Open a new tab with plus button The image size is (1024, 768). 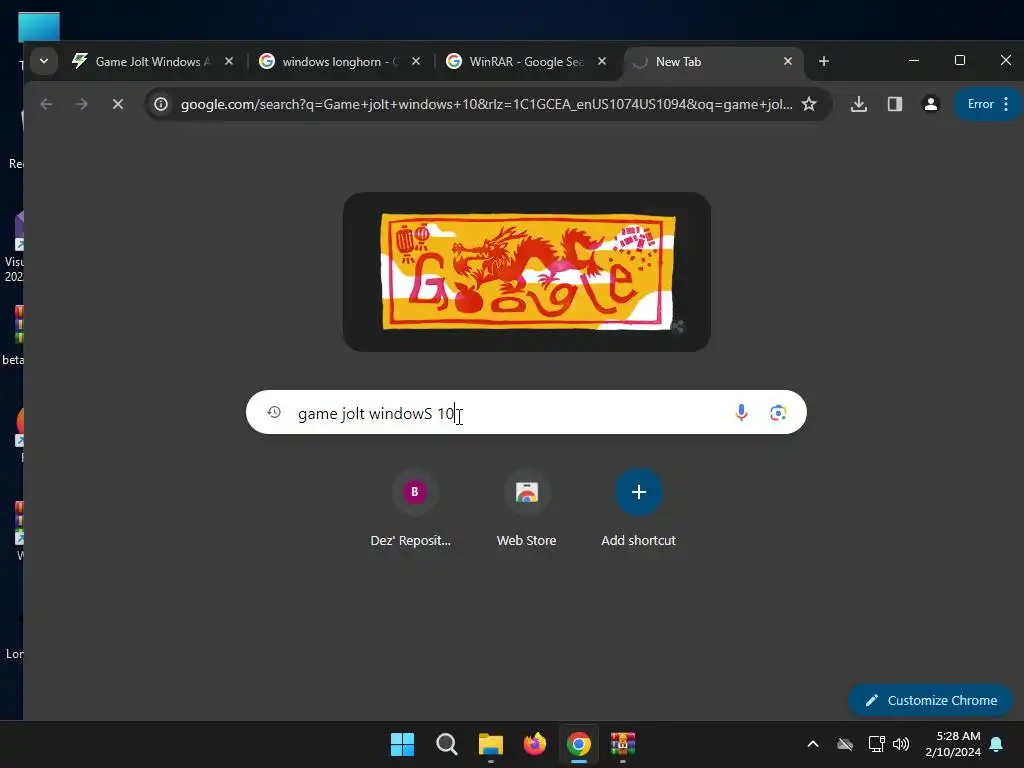824,61
